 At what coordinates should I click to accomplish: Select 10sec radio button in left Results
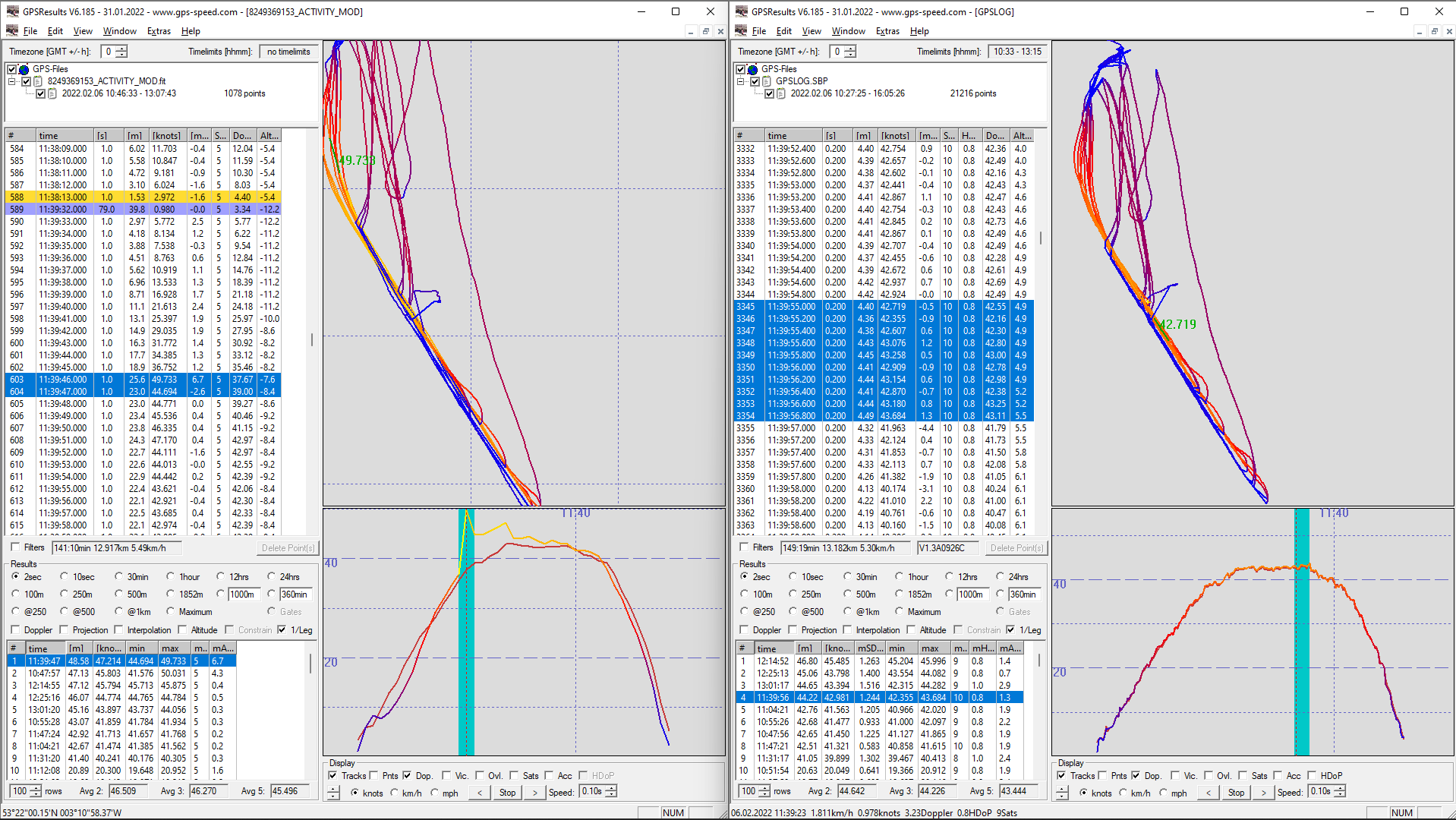64,577
